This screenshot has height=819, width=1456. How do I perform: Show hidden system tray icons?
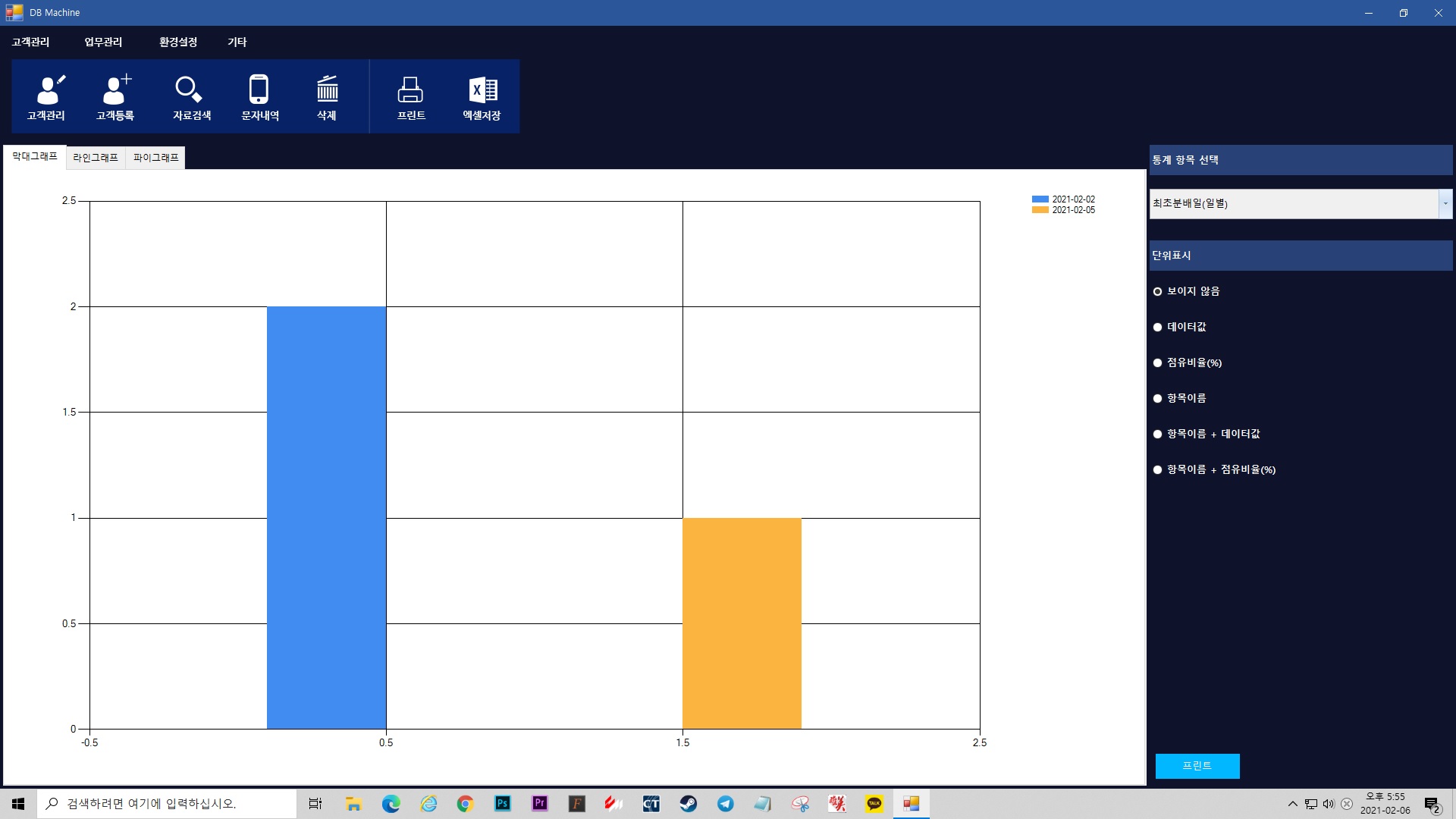click(1292, 804)
